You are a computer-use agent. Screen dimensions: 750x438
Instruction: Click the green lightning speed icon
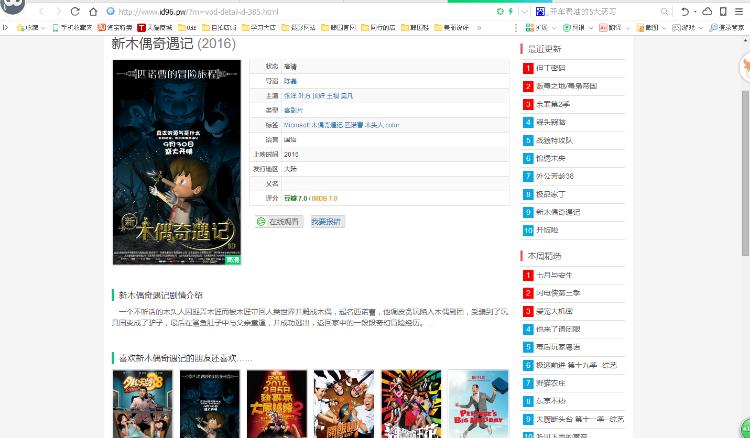pyautogui.click(x=510, y=11)
